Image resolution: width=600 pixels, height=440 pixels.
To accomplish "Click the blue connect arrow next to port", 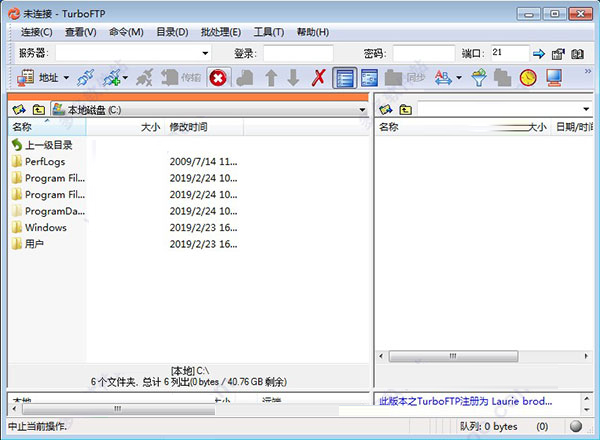I will (x=539, y=54).
